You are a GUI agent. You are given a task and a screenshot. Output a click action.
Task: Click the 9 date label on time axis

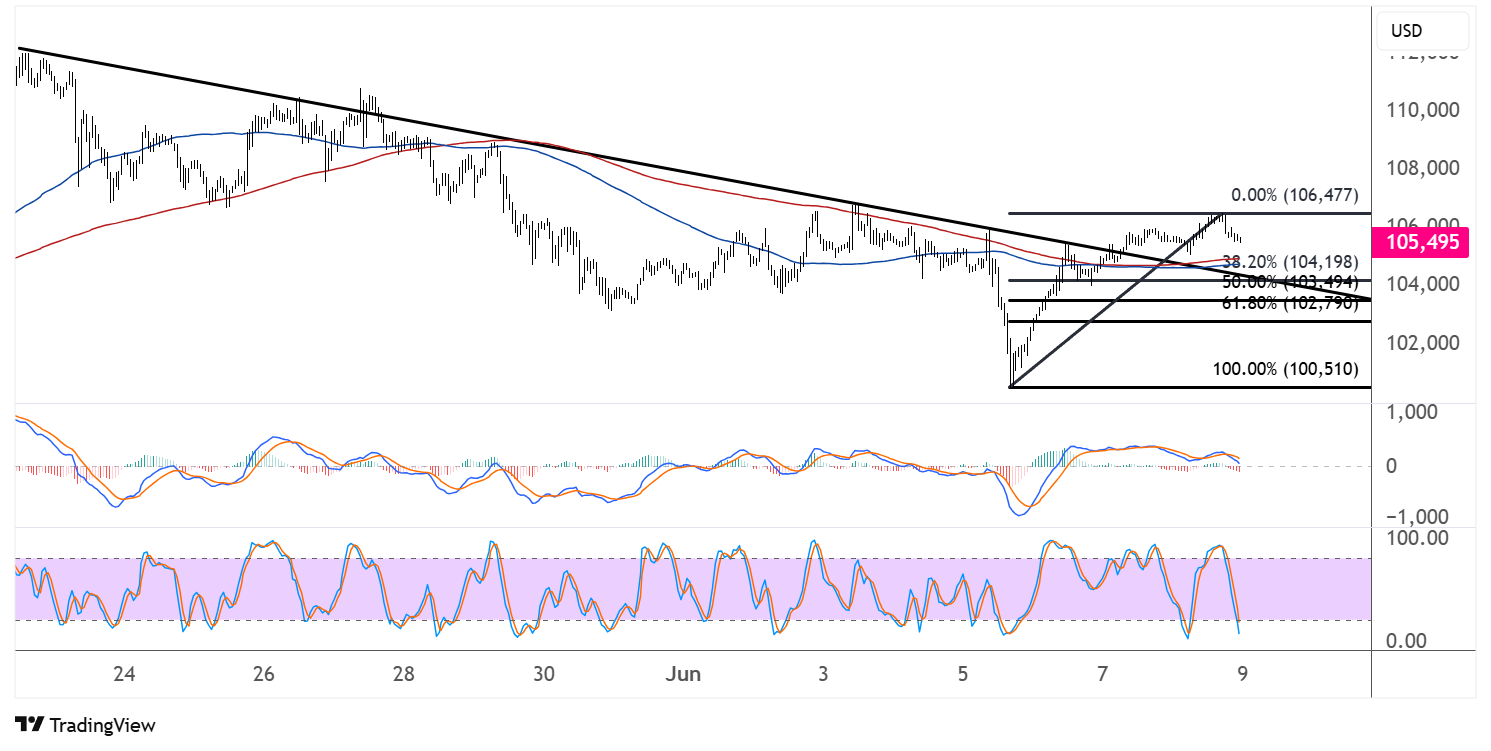click(x=1242, y=674)
